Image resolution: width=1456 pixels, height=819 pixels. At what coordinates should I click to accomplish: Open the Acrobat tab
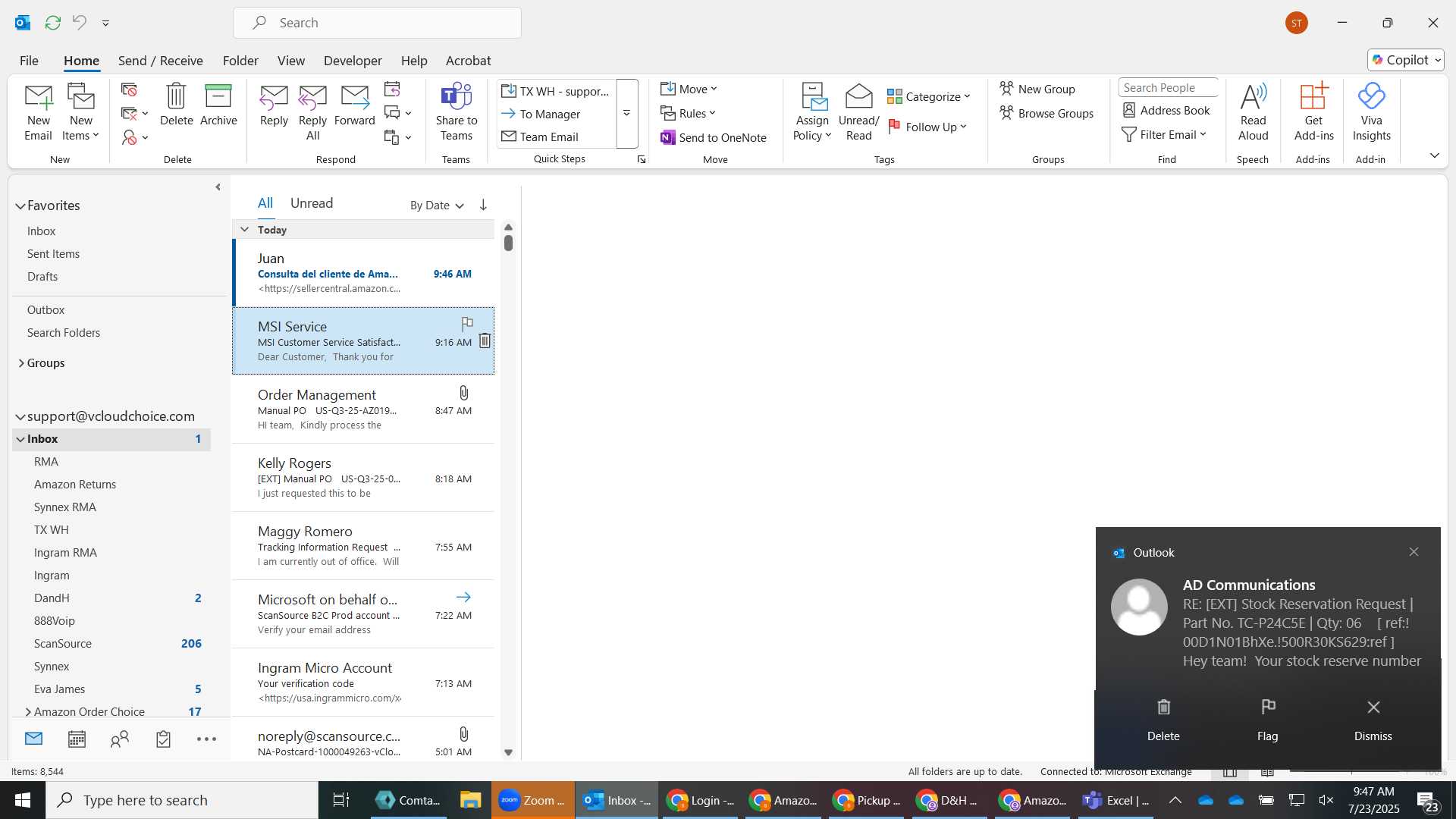(468, 61)
